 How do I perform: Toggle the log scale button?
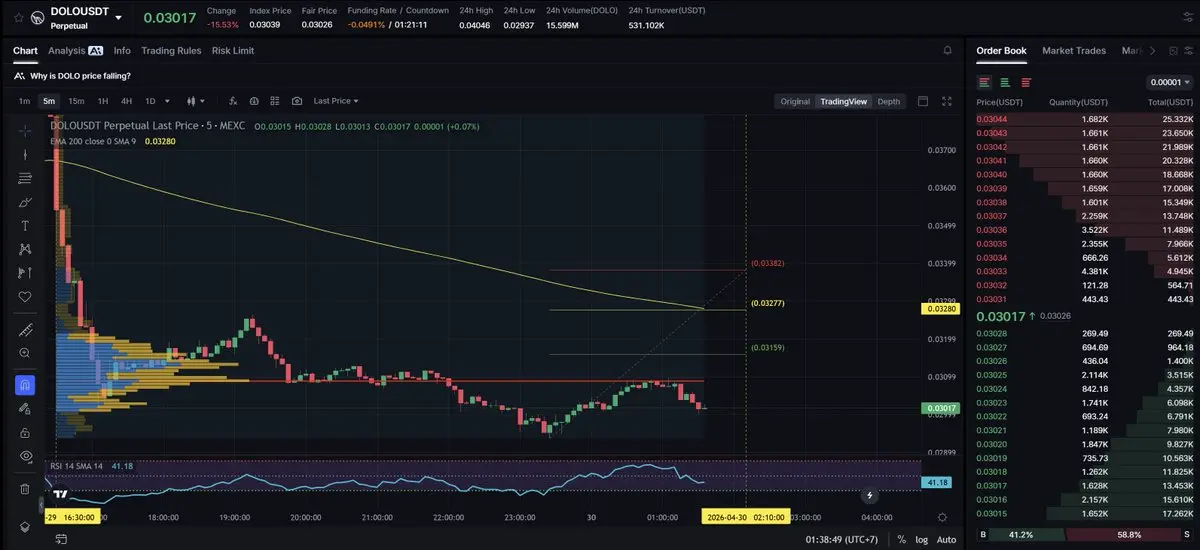[921, 539]
